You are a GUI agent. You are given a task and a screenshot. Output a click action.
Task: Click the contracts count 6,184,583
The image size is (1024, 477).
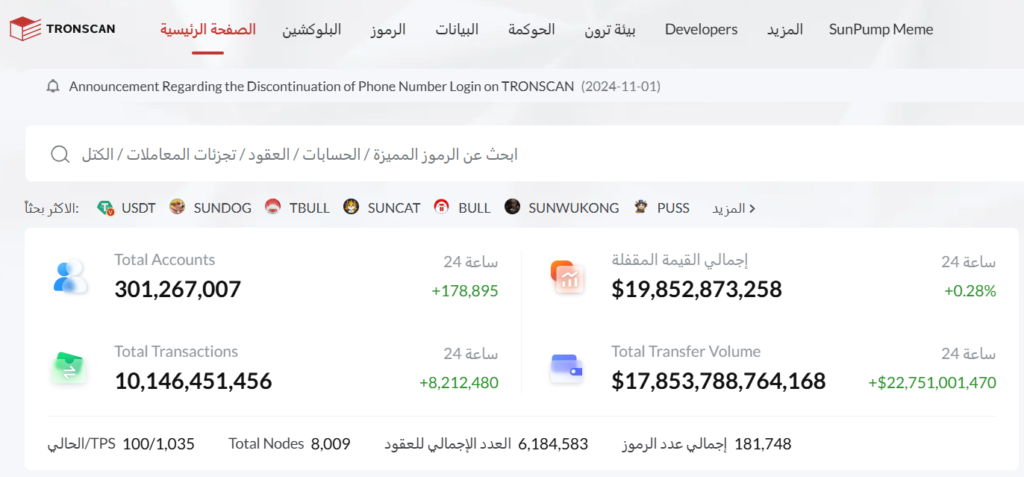point(553,444)
